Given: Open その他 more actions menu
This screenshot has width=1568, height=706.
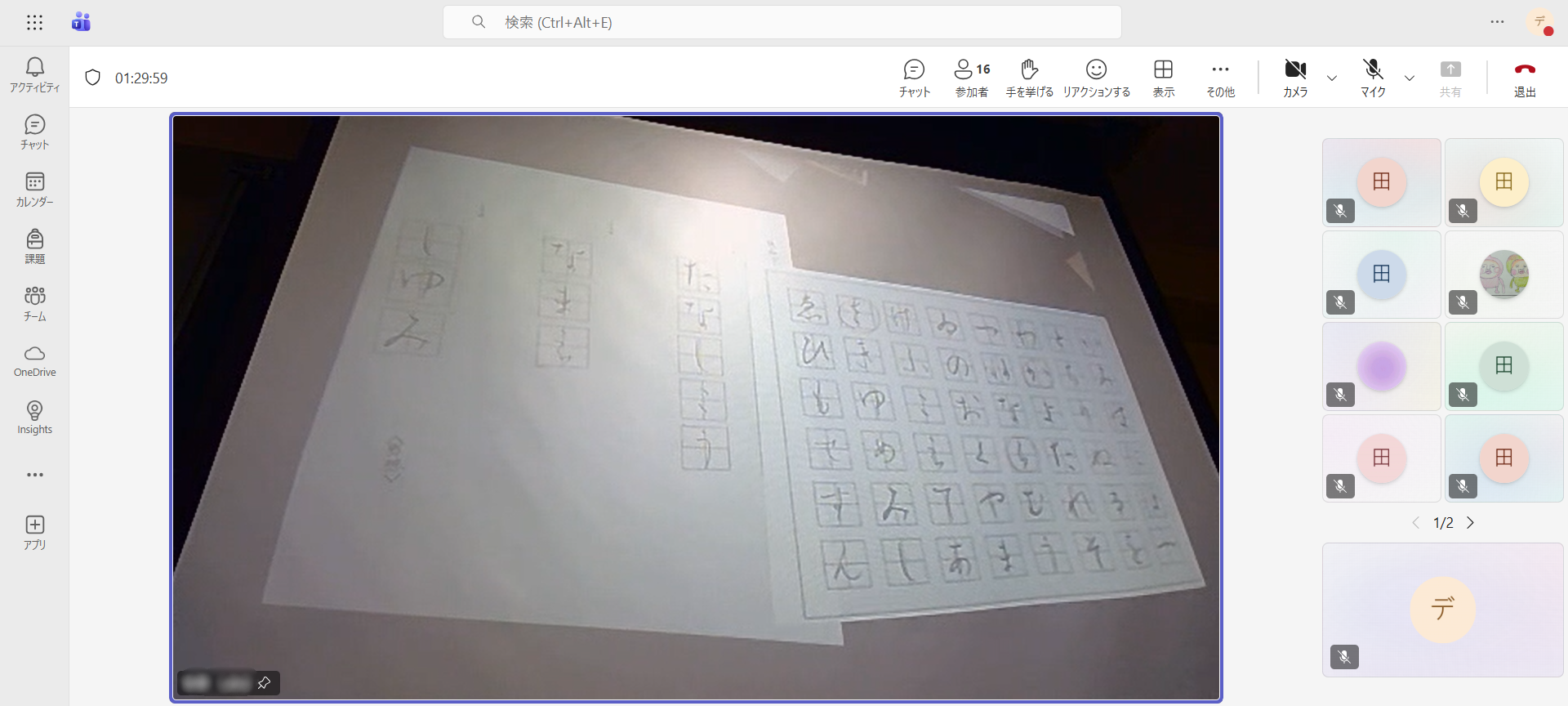Looking at the screenshot, I should click(1220, 78).
